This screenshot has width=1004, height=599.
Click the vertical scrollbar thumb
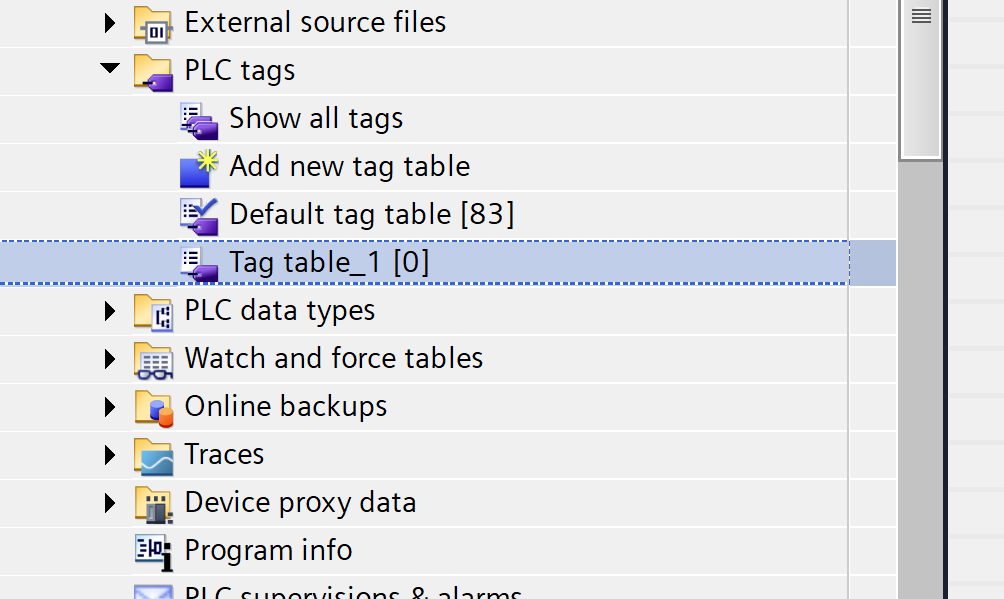(920, 80)
